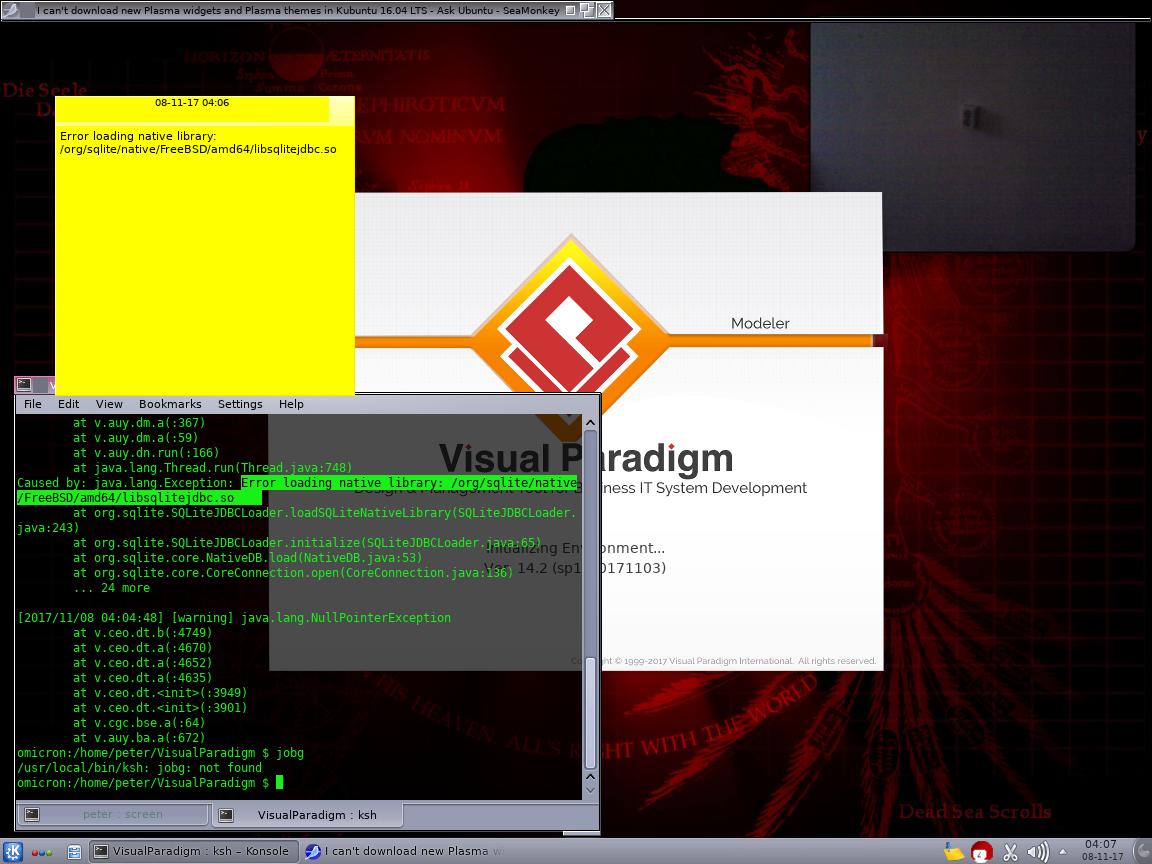Click the Visual Paradigm logo on the splash screen

(x=569, y=327)
